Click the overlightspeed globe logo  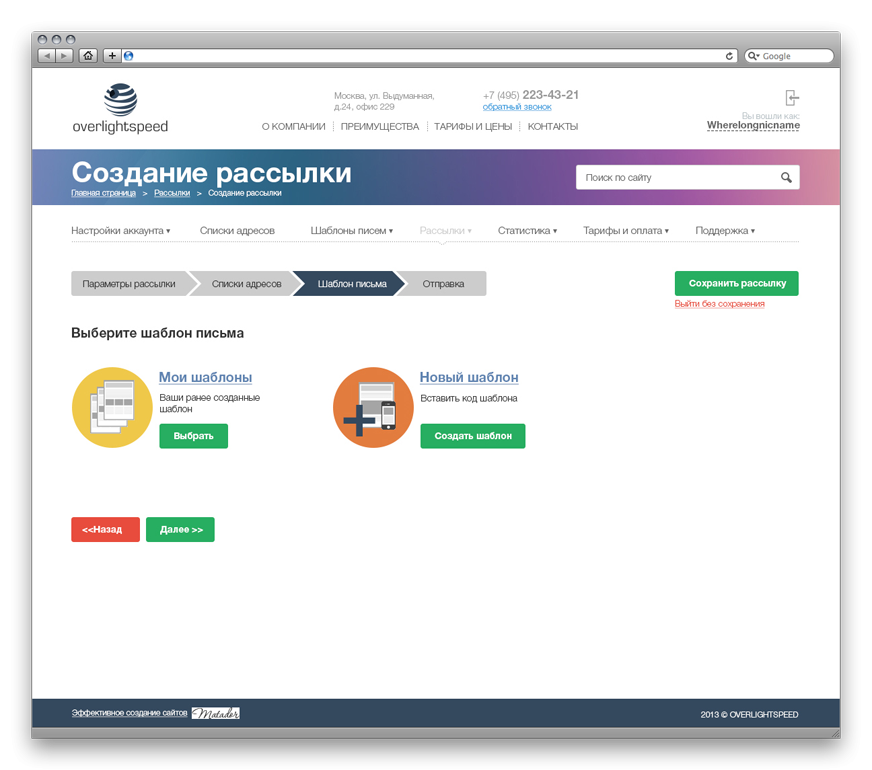120,100
